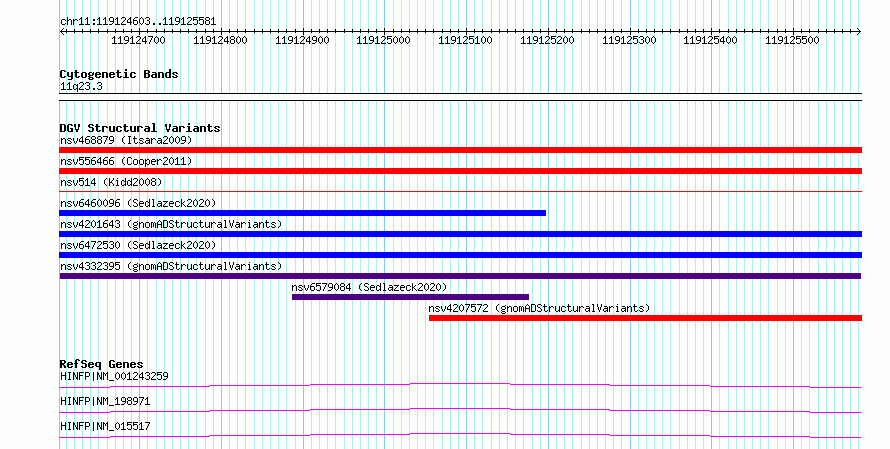Image resolution: width=890 pixels, height=449 pixels.
Task: Select the 11q23.3 band label
Action: [81, 87]
